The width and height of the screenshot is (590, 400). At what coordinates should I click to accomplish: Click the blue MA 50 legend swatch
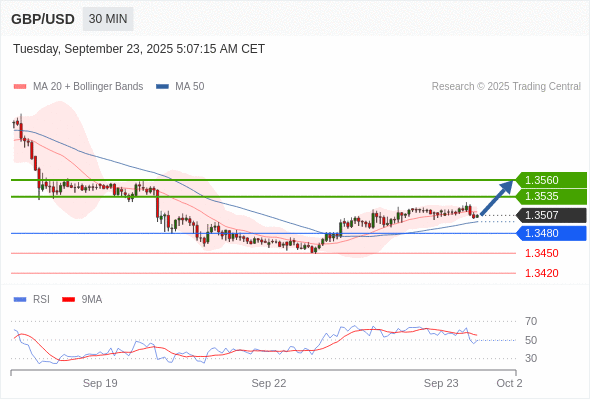tap(163, 87)
